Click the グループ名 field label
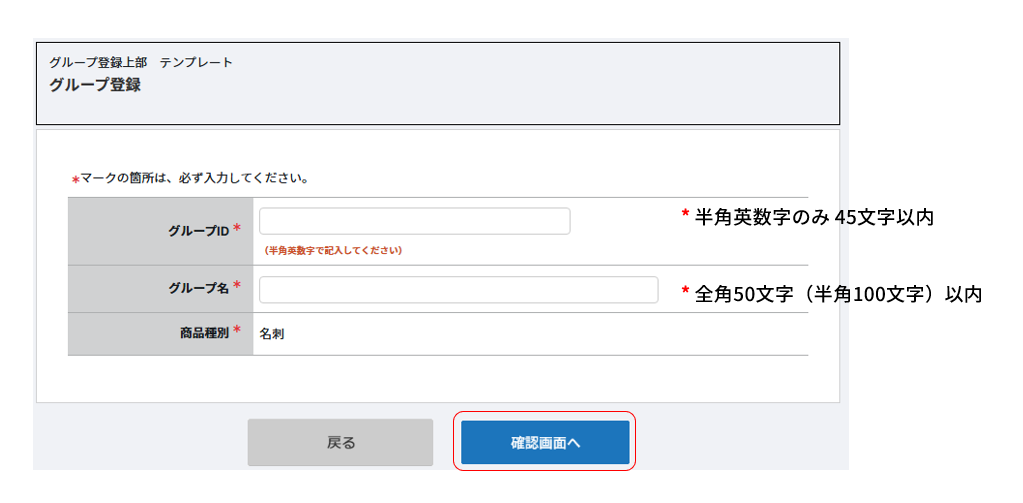The width and height of the screenshot is (1023, 503). tap(199, 288)
